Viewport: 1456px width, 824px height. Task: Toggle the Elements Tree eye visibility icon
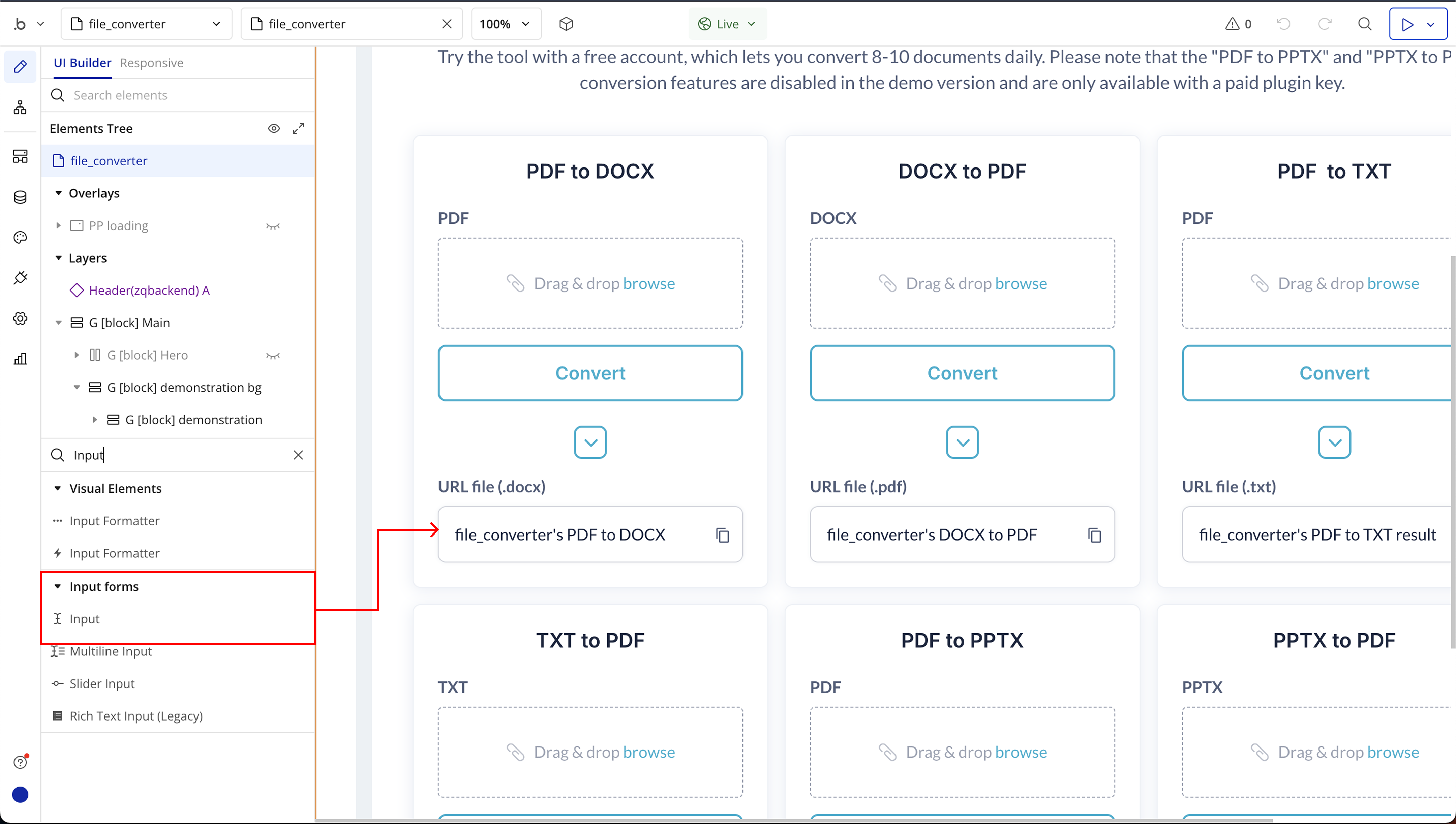coord(274,128)
